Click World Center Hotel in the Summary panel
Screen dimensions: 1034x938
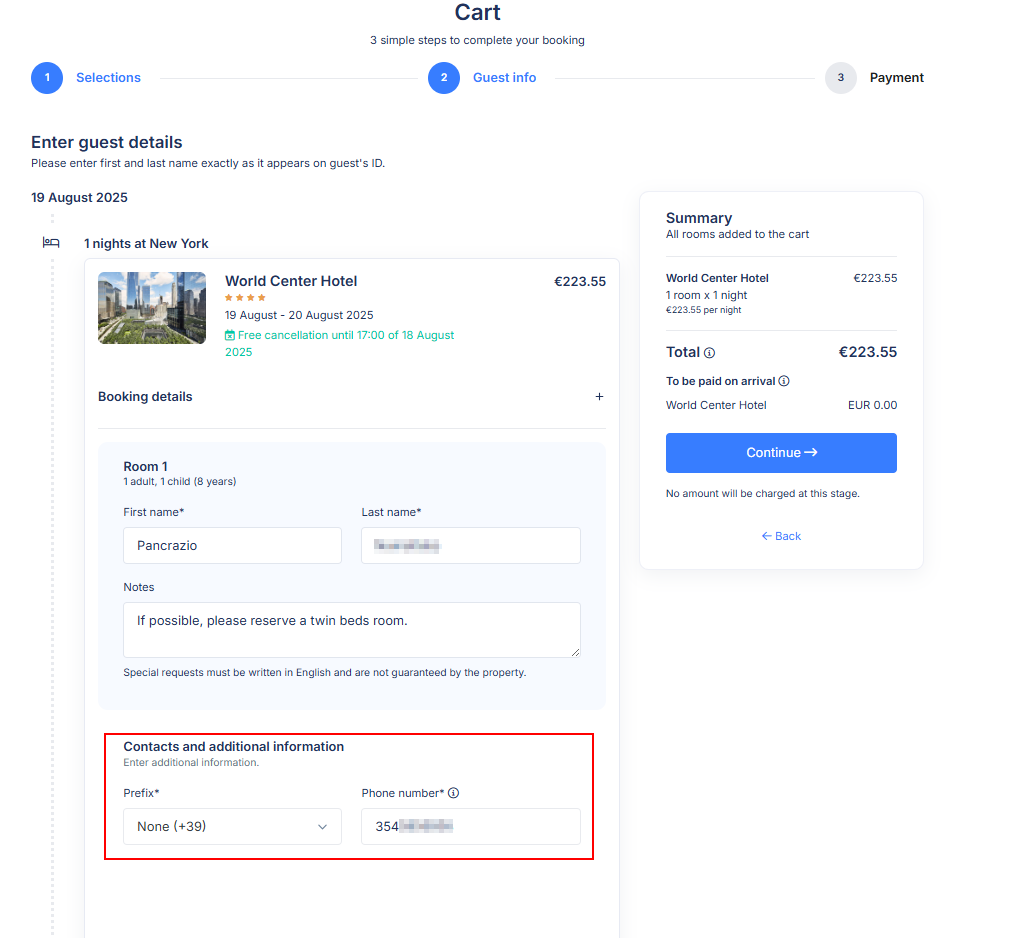717,278
